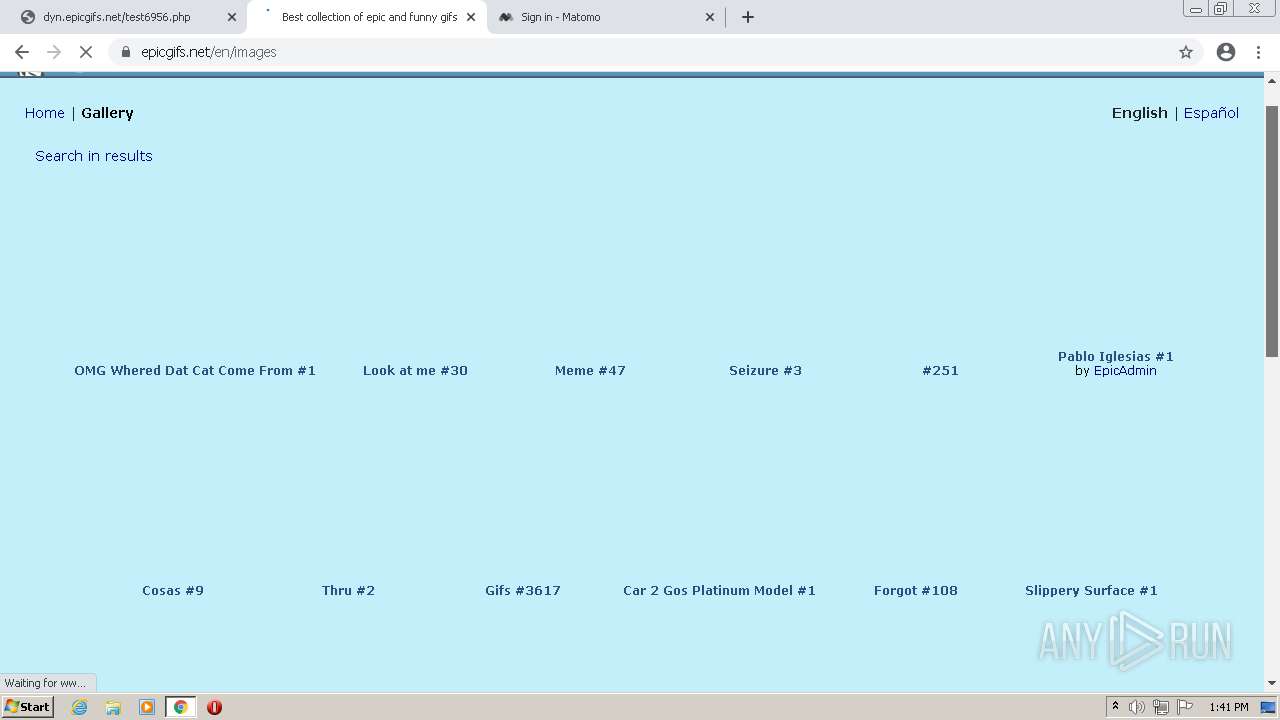1280x720 pixels.
Task: Open the Forgot #108 gif
Action: [x=916, y=590]
